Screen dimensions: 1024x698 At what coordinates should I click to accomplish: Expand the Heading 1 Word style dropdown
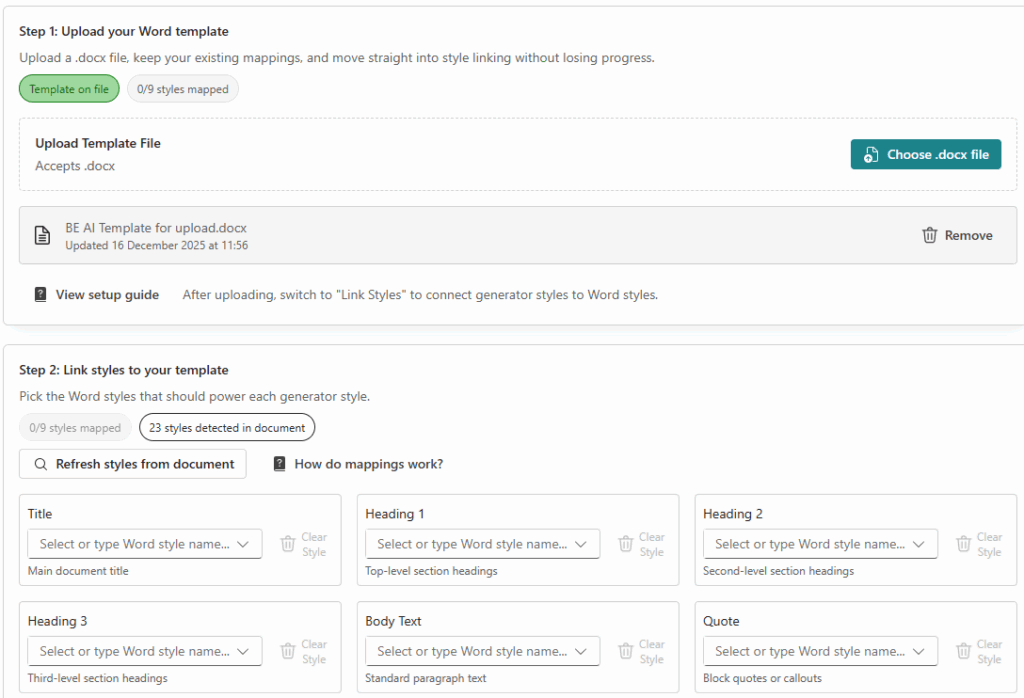(x=582, y=544)
